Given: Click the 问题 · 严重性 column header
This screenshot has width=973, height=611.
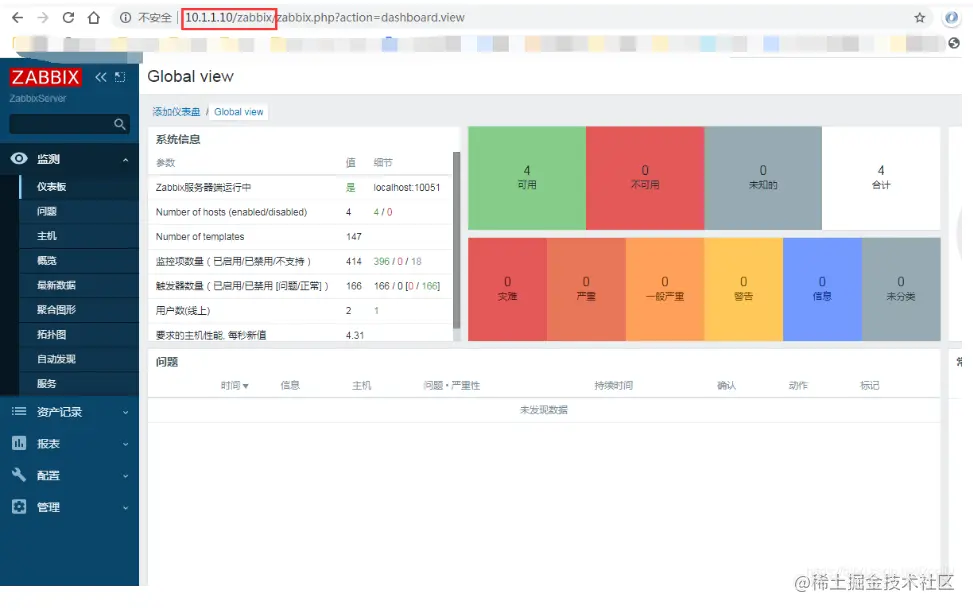Looking at the screenshot, I should [x=452, y=385].
